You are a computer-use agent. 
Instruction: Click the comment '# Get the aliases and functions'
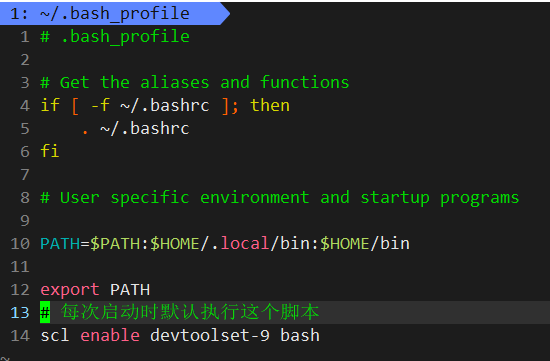click(x=195, y=83)
